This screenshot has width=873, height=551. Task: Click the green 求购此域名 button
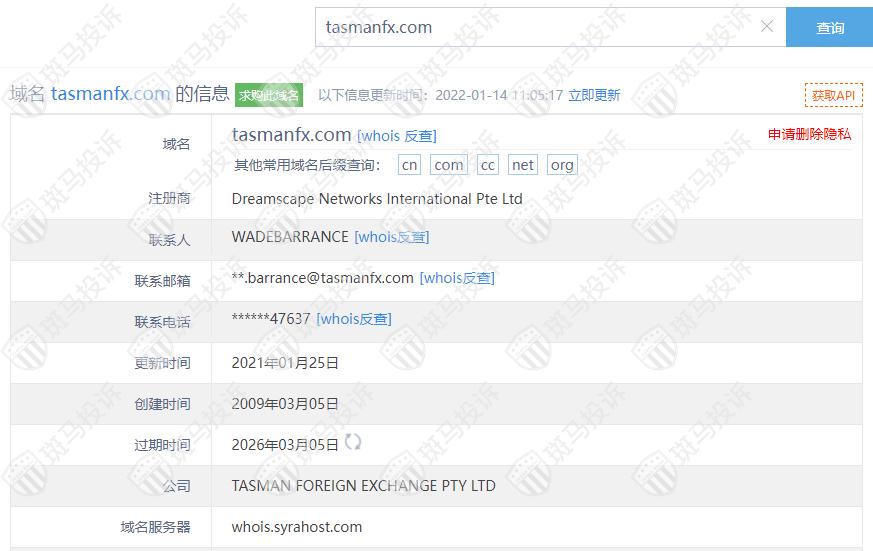269,95
